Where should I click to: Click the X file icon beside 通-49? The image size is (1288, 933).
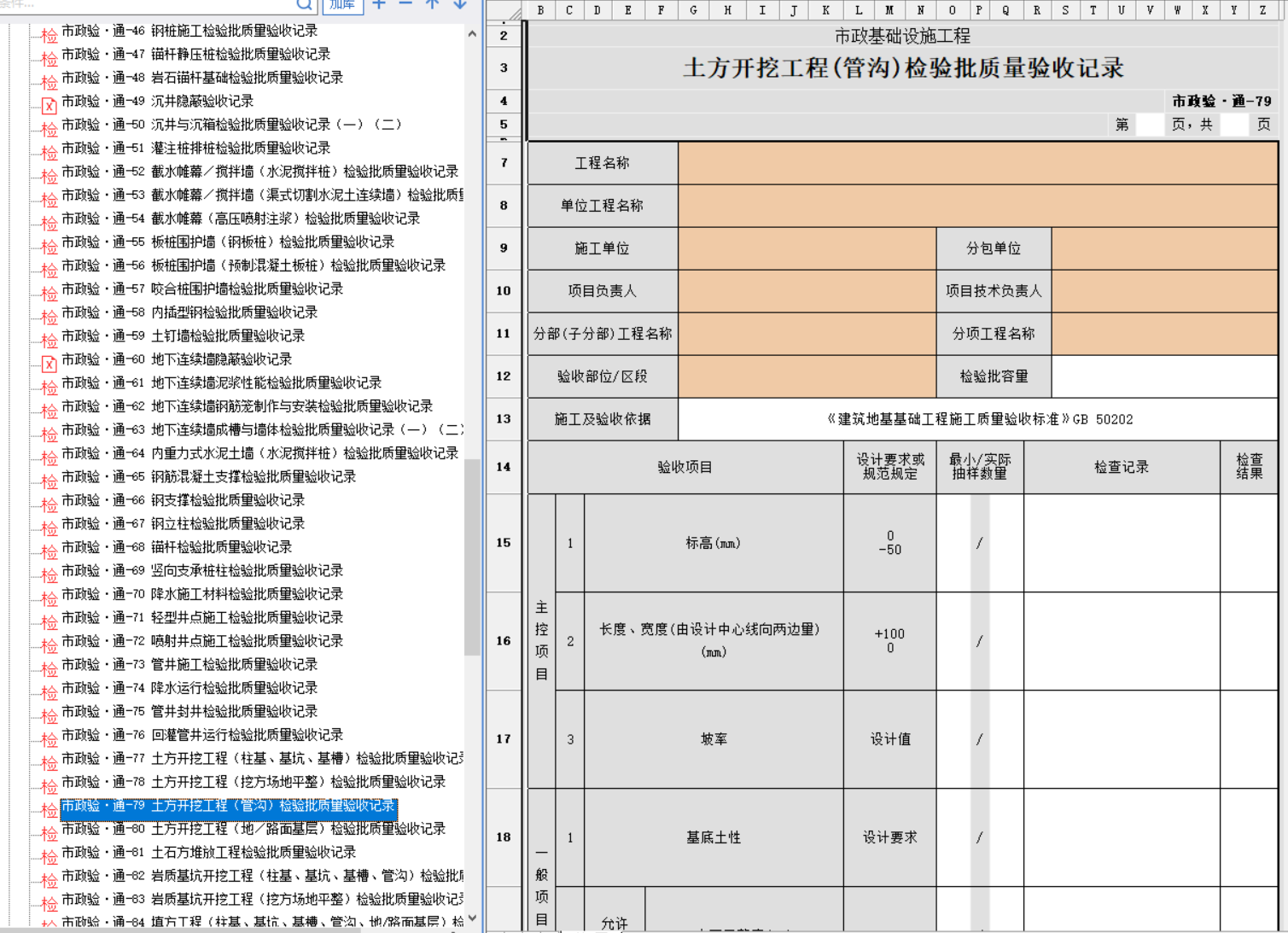[50, 106]
